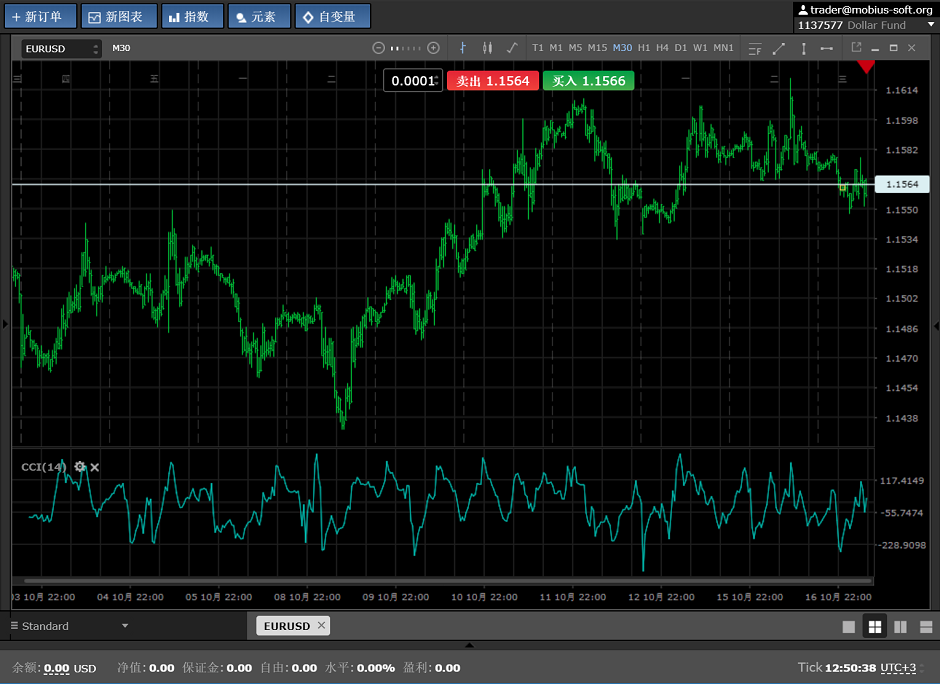Screen dimensions: 940x684
Task: Click the red triangle marker at chart top
Action: 865,66
